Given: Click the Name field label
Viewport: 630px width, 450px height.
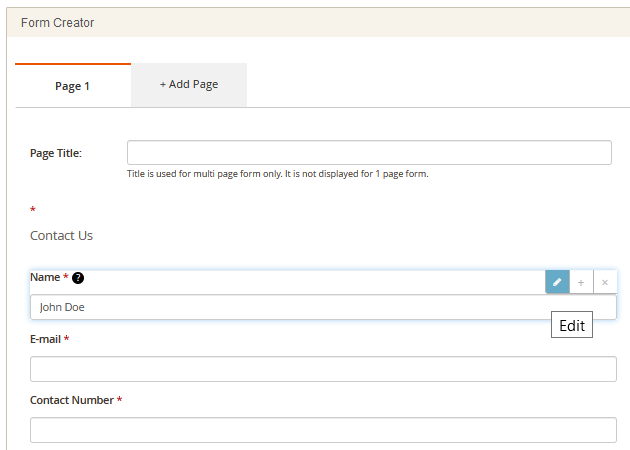Looking at the screenshot, I should [45, 277].
